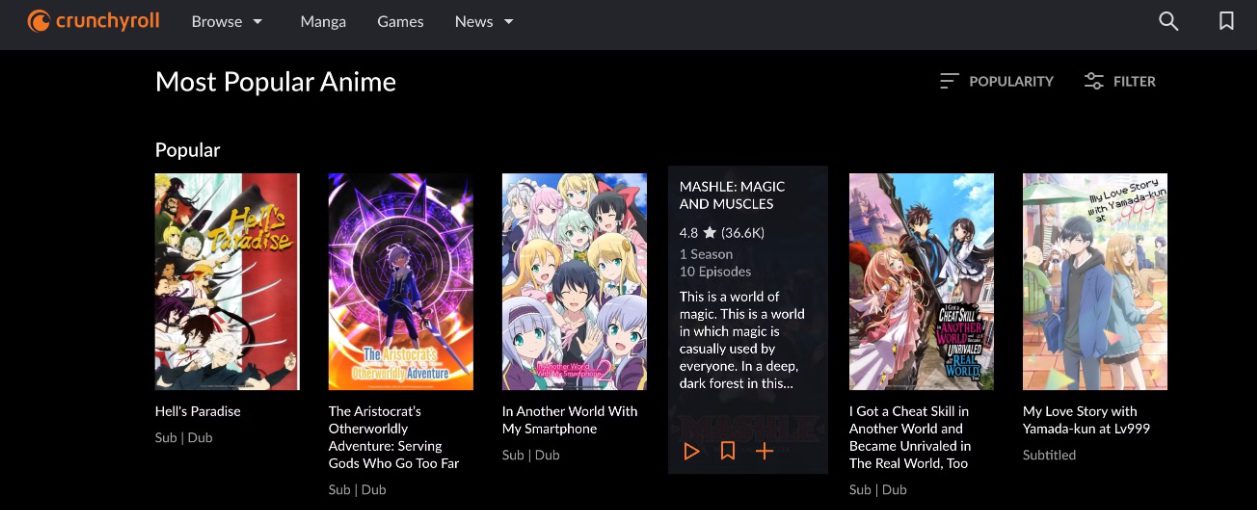1257x510 pixels.
Task: Expand the News dropdown menu
Action: click(x=484, y=21)
